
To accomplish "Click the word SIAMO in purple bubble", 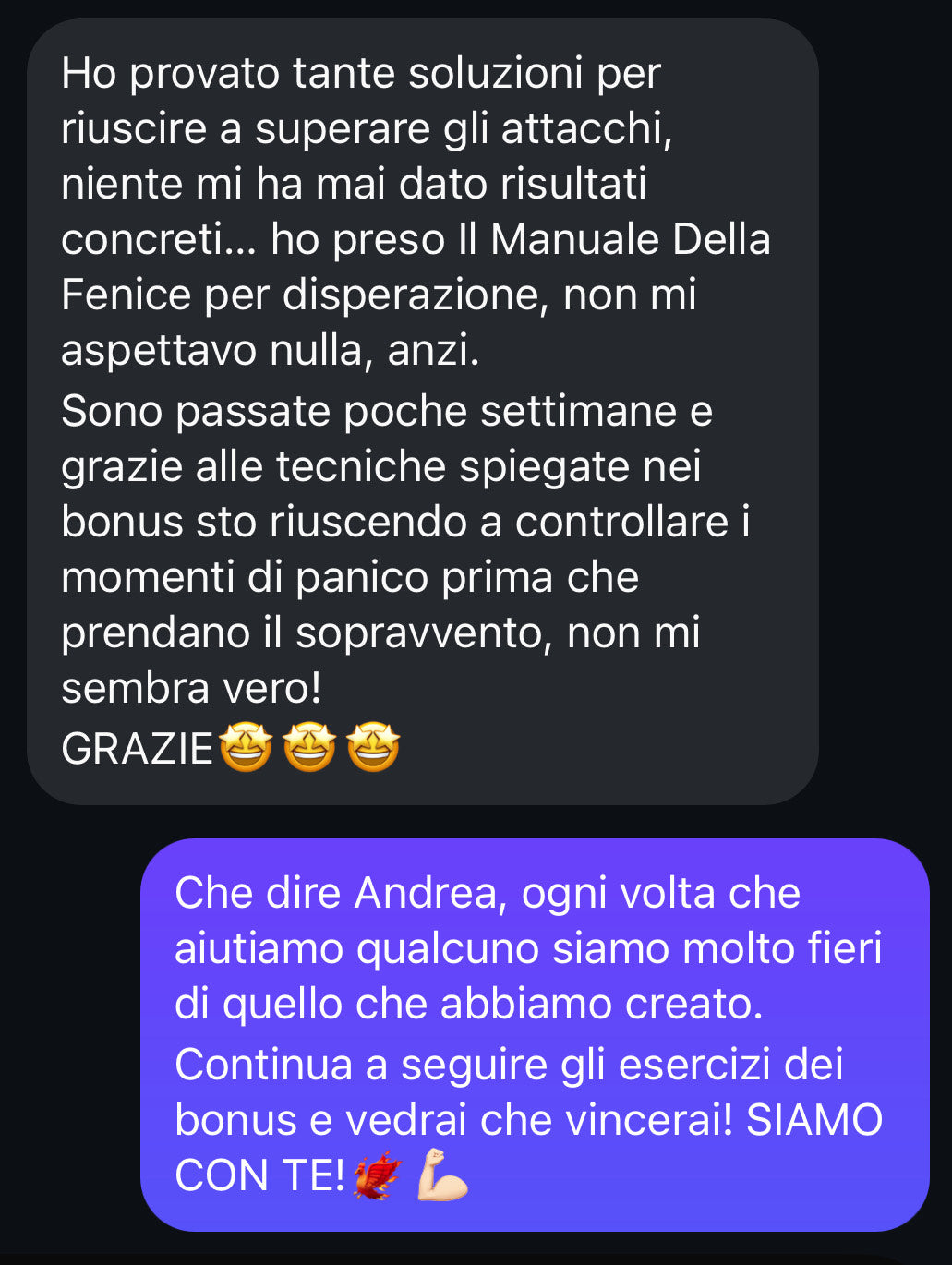I will point(814,1121).
